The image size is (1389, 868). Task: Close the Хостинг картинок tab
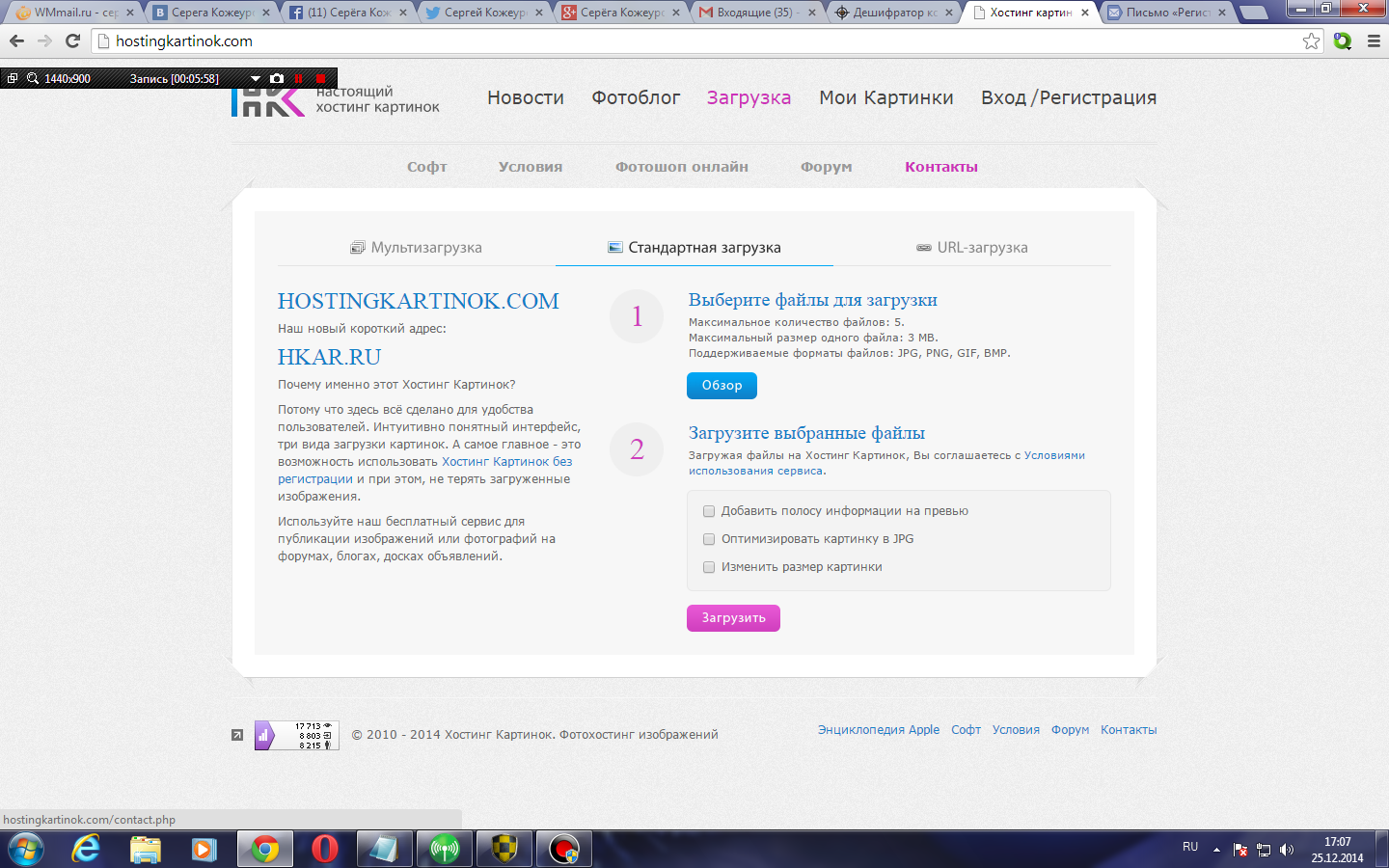(x=1085, y=13)
